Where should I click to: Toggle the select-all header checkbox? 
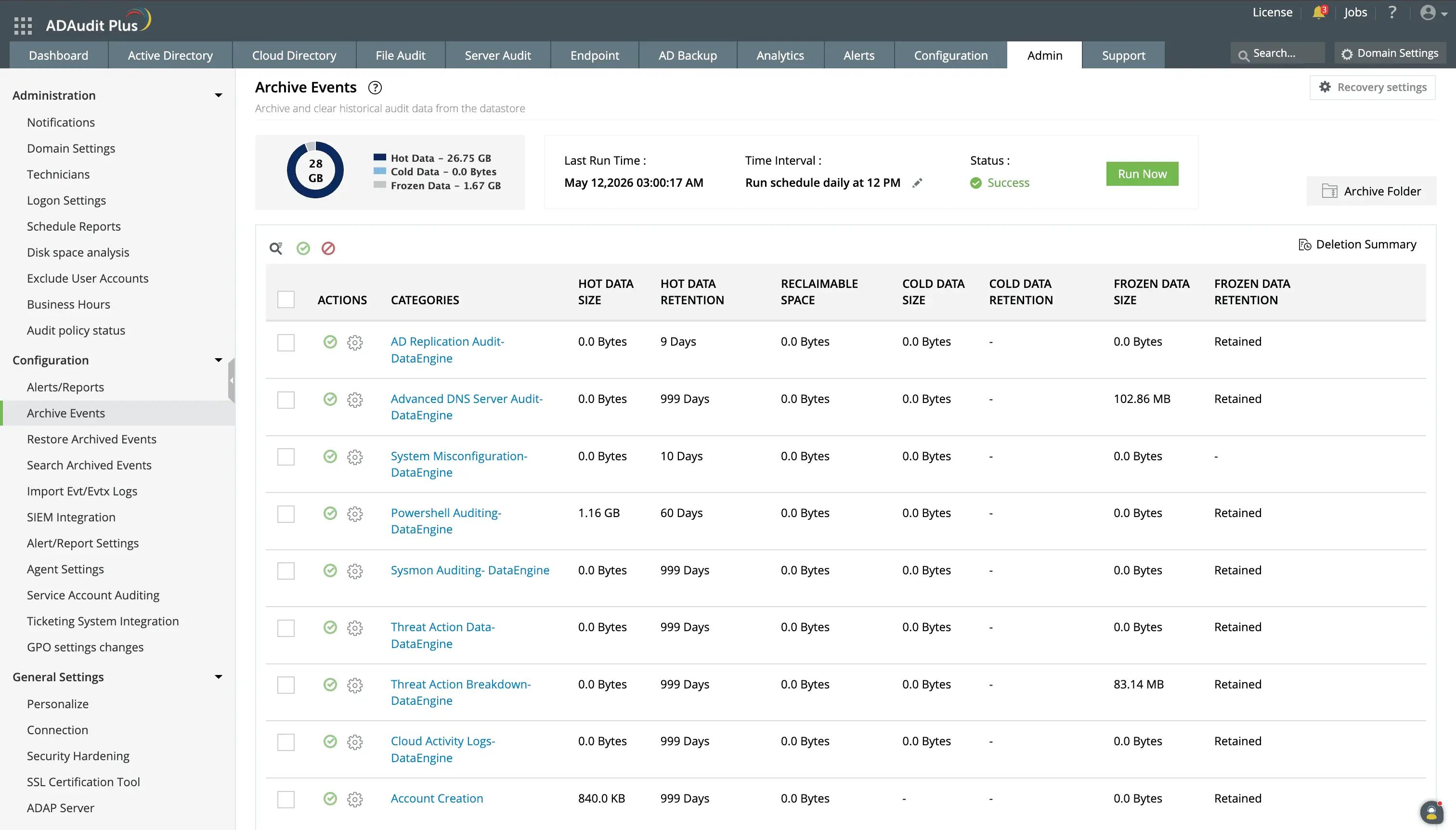(286, 300)
